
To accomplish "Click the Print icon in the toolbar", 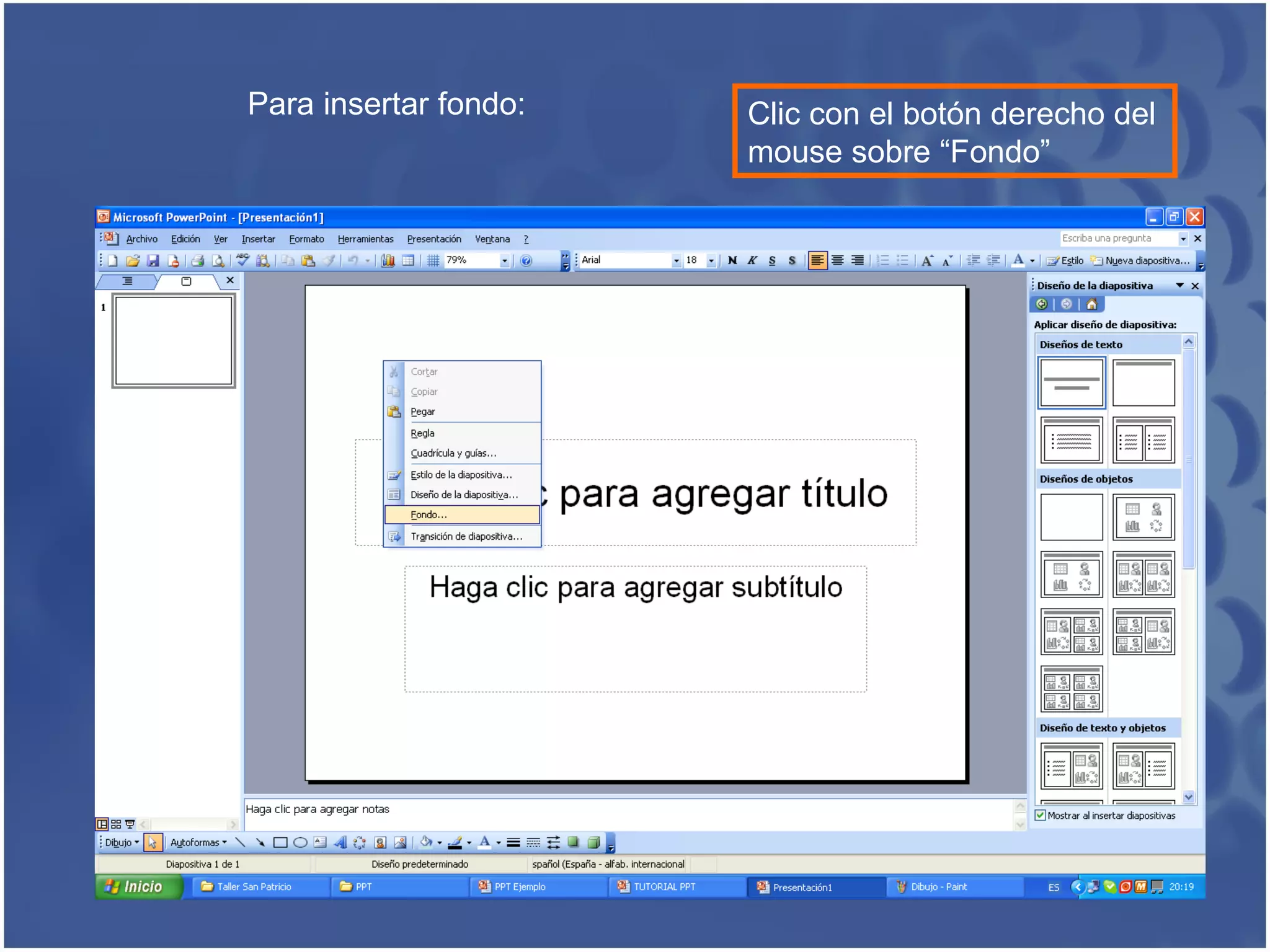I will click(x=197, y=261).
